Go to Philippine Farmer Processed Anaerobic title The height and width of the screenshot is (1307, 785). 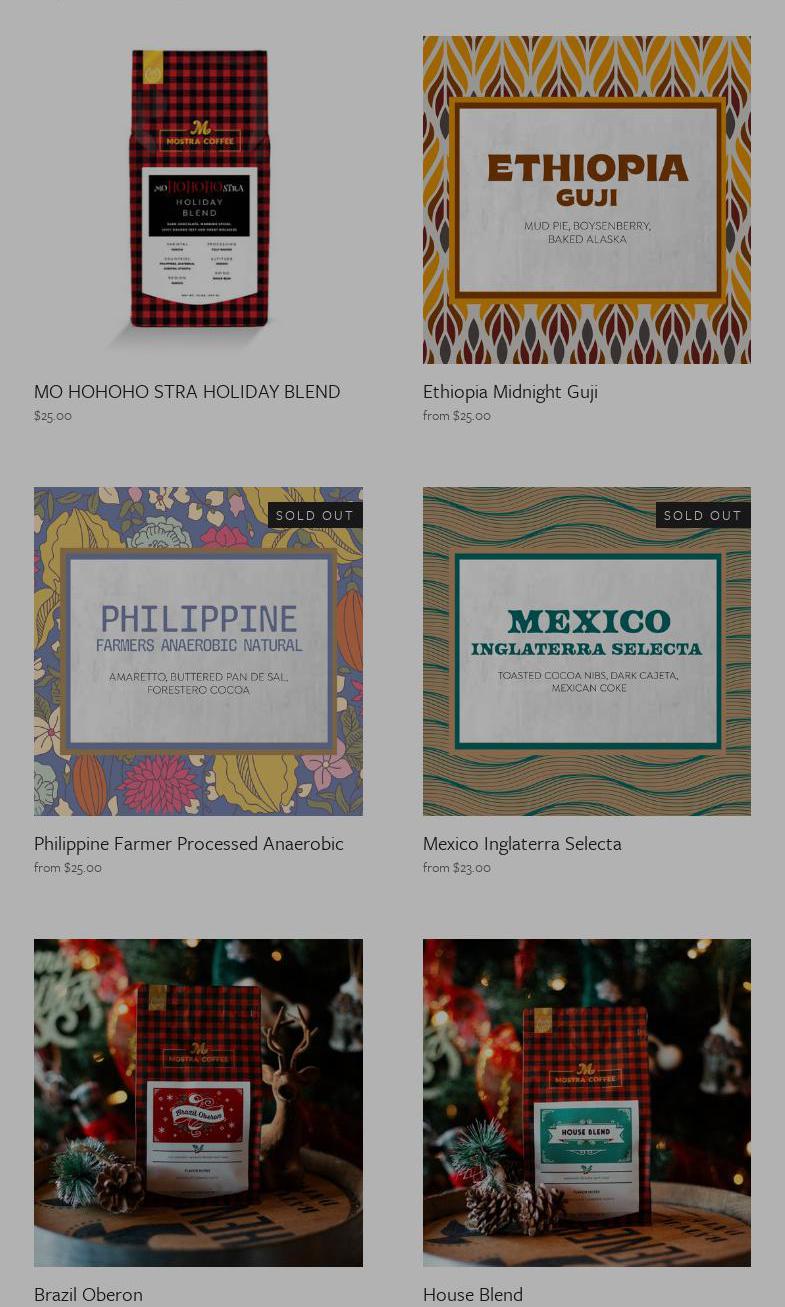(189, 843)
